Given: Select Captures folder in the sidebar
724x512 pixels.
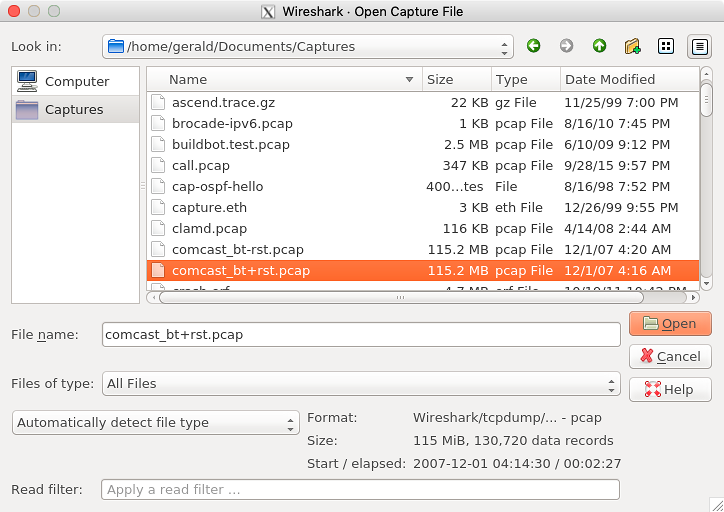Looking at the screenshot, I should tap(76, 109).
